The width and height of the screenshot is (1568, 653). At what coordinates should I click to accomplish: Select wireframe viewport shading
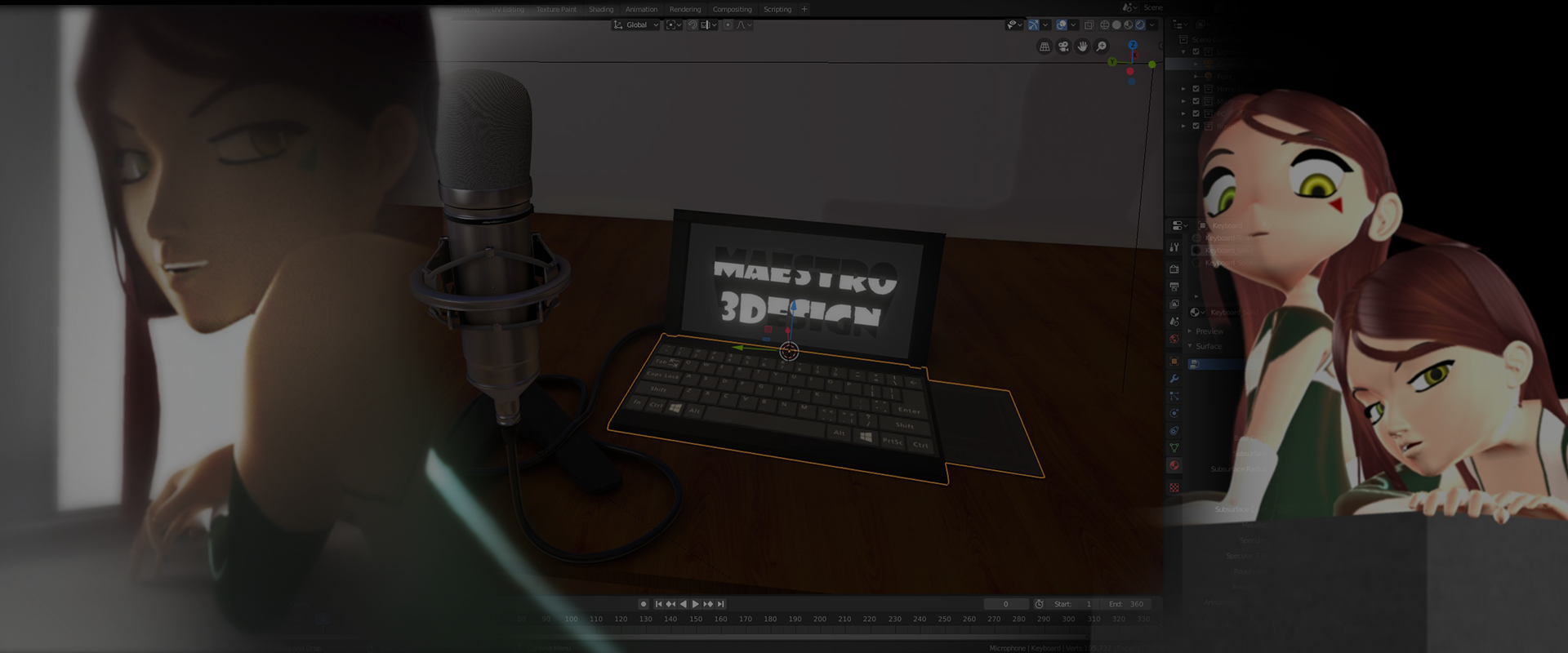(1105, 25)
